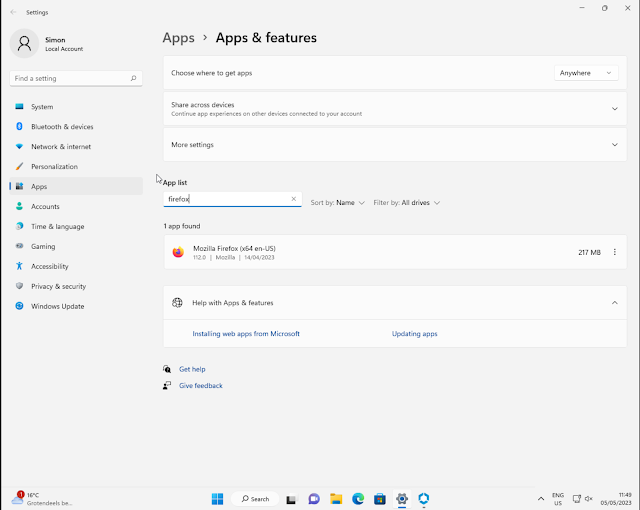The image size is (640, 510).
Task: Open the weather widget showing 16°C
Action: tap(42, 499)
